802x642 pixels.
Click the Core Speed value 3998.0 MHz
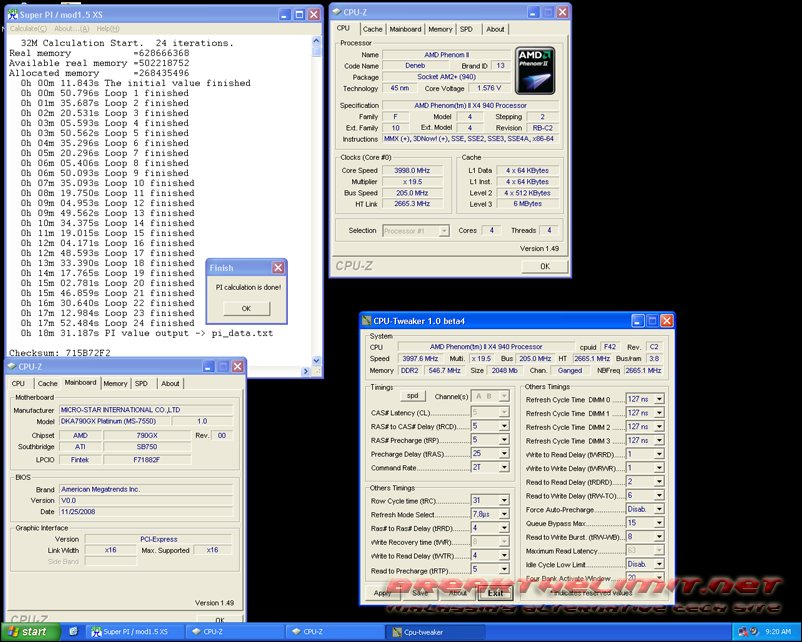pos(412,170)
